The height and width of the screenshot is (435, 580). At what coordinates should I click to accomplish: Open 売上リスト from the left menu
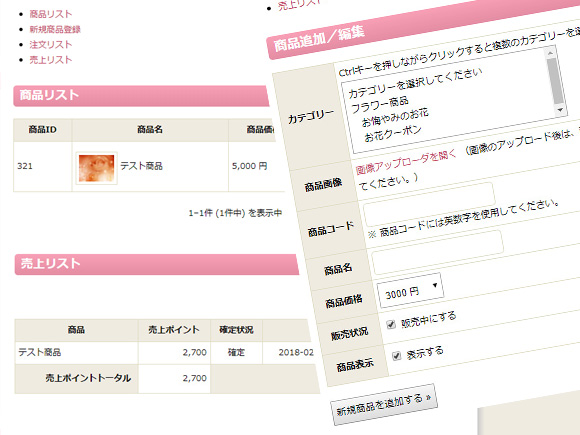51,60
